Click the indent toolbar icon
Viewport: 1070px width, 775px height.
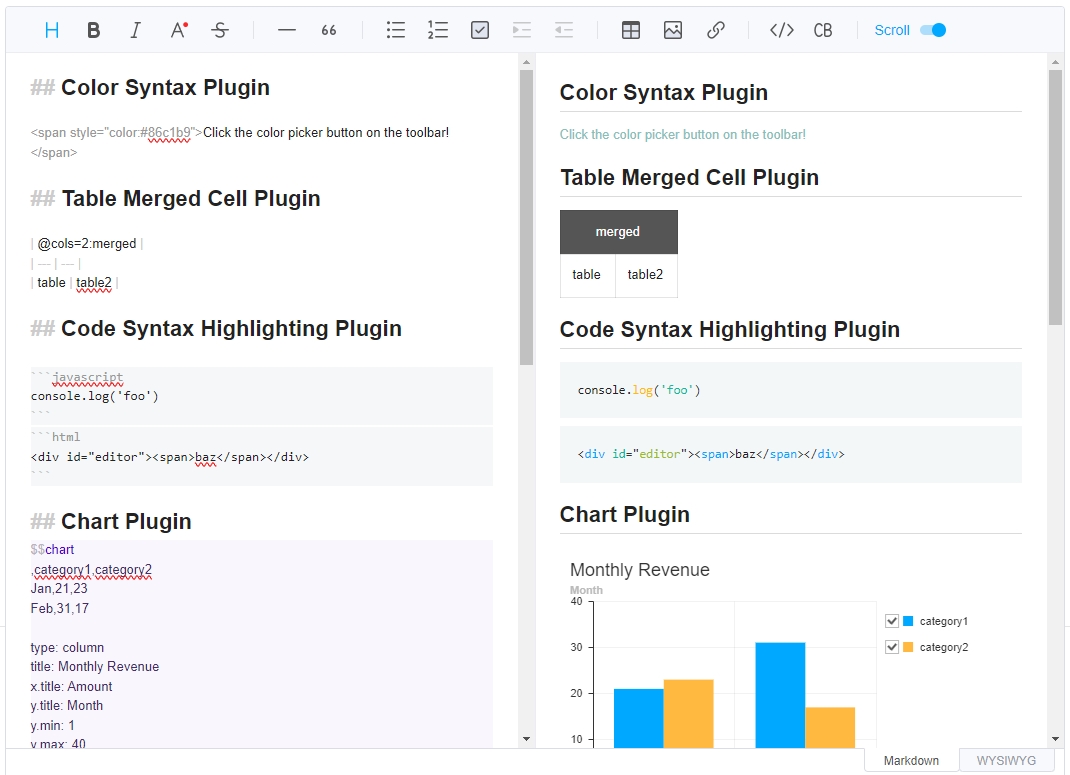pos(522,30)
